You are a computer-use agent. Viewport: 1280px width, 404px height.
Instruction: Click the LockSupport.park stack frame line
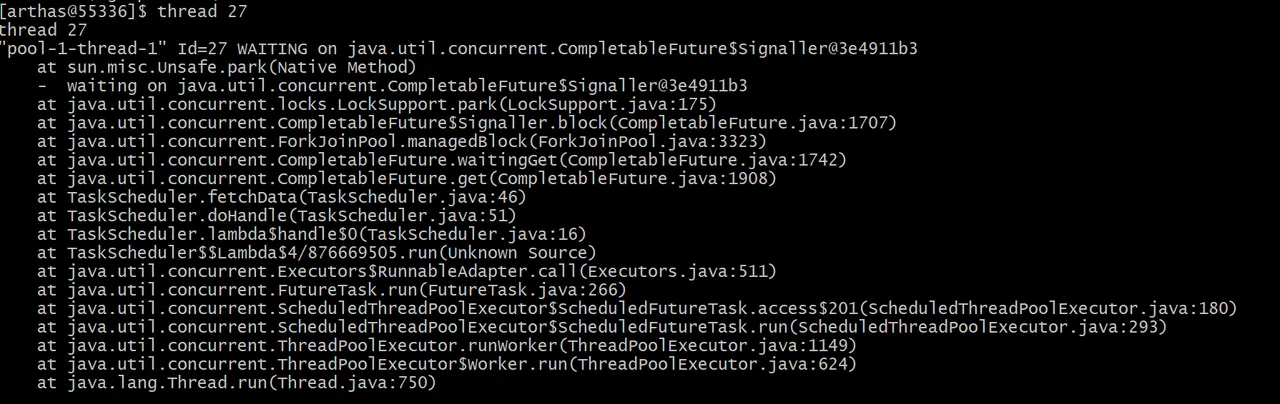[377, 104]
